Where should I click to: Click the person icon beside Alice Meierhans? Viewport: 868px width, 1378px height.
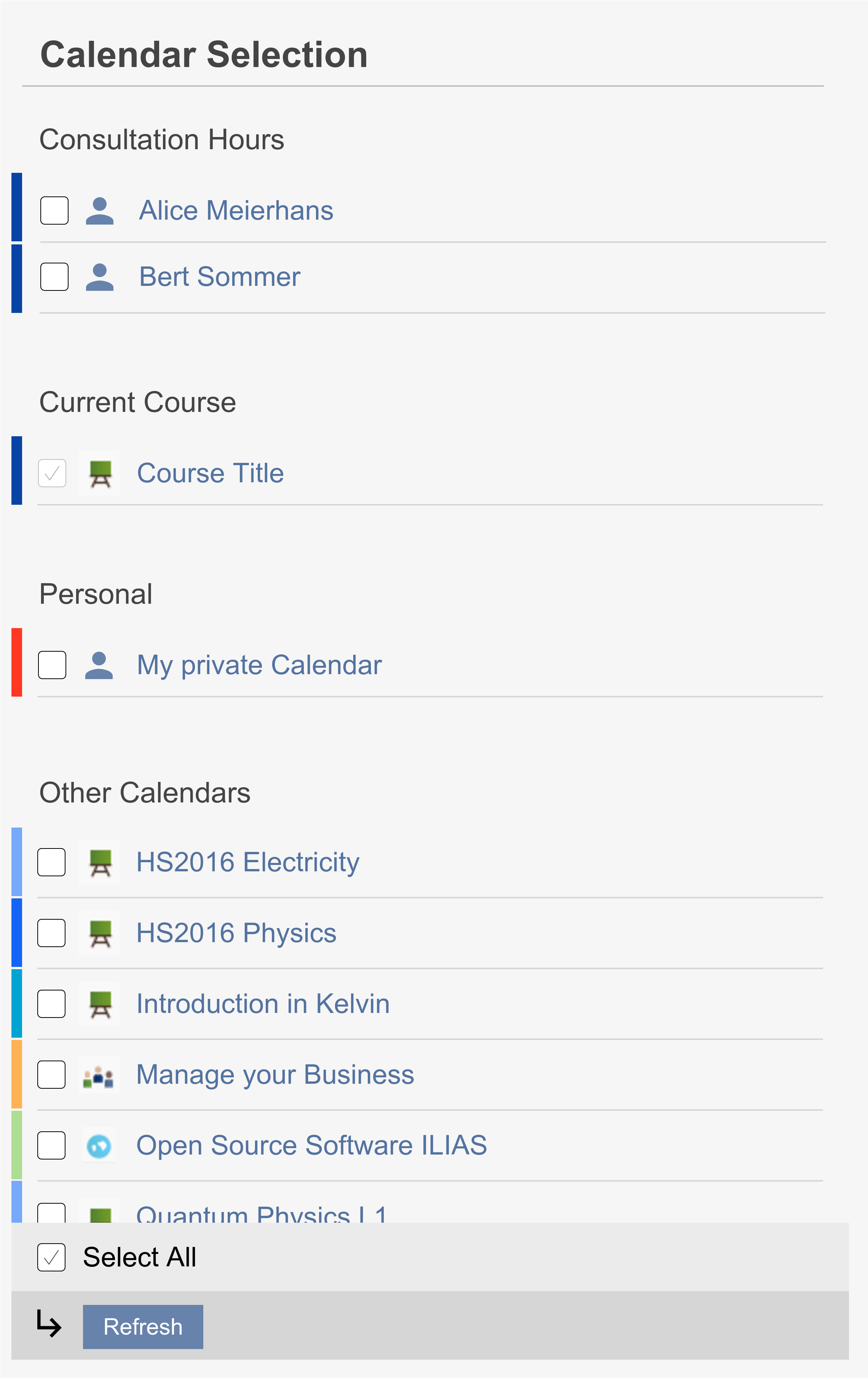(x=100, y=211)
